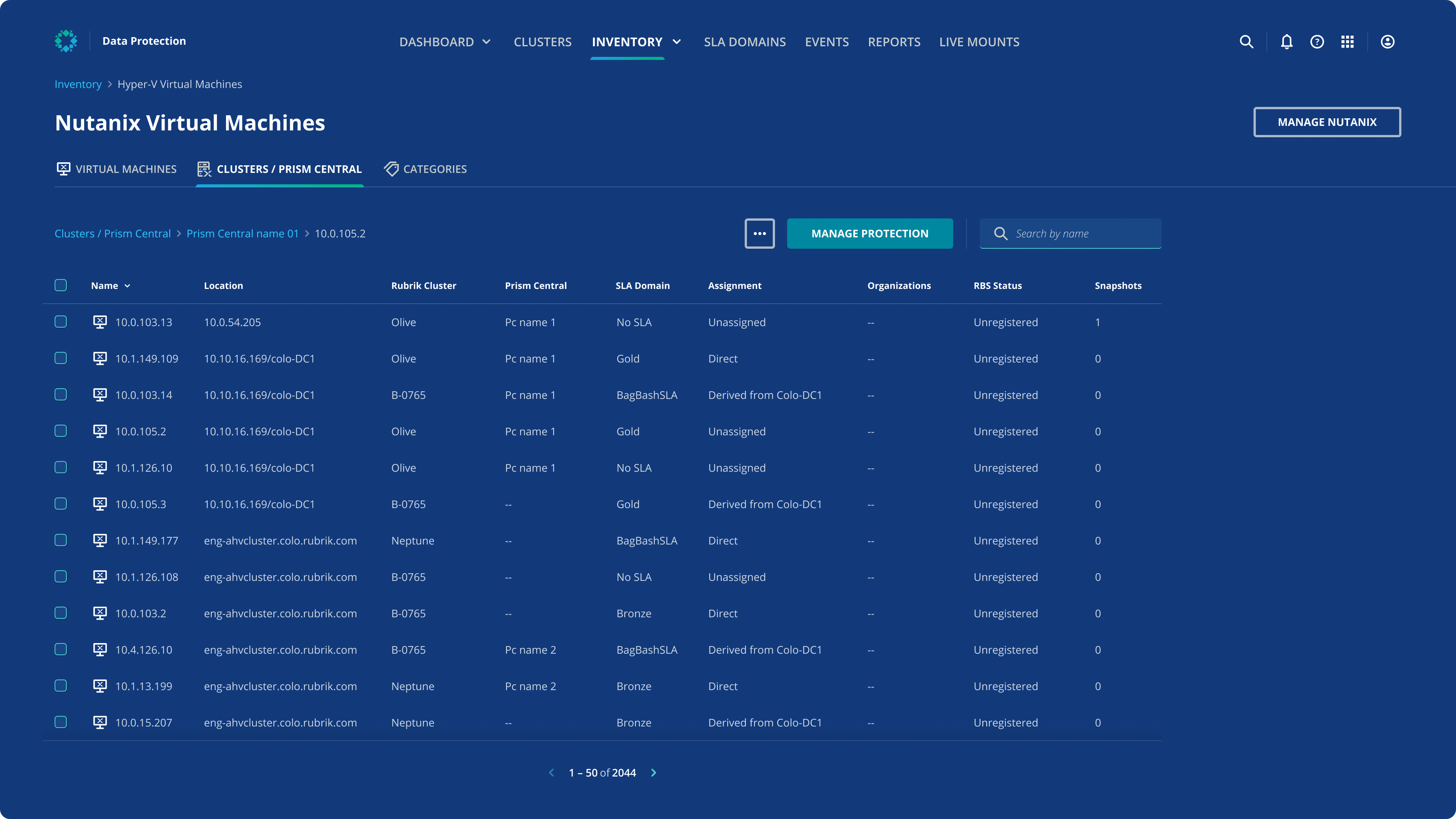Open the help question mark icon
The image size is (1456, 819).
point(1317,42)
